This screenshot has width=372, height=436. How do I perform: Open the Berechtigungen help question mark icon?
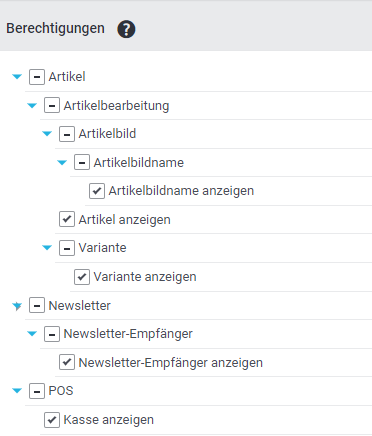[x=126, y=29]
